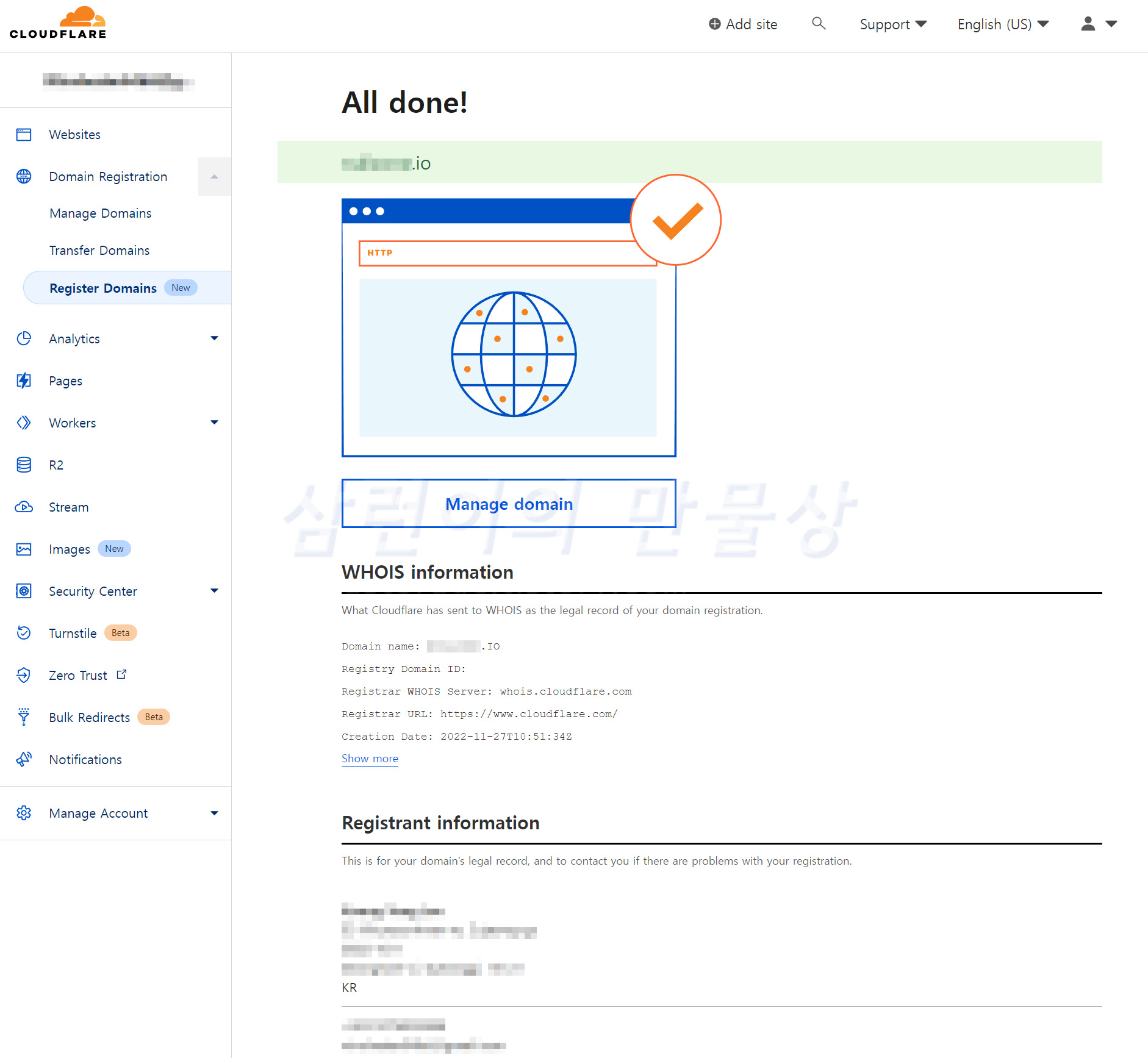Open the English (US) language dropdown
This screenshot has width=1148, height=1058.
pos(1003,24)
